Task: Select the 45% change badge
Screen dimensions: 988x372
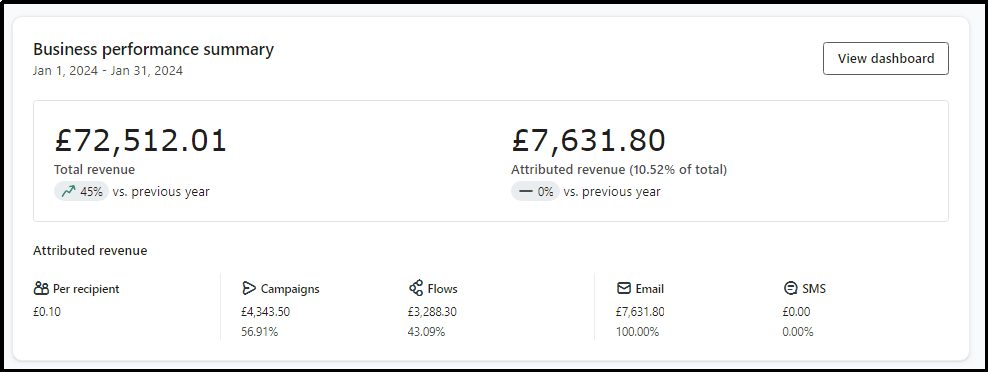Action: tap(81, 192)
